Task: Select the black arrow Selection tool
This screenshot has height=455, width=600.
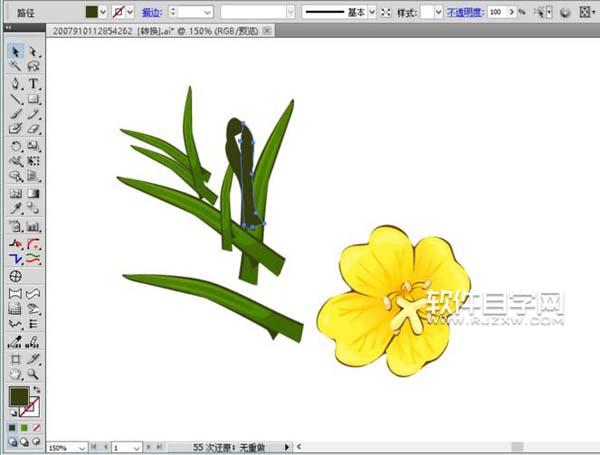Action: click(16, 52)
